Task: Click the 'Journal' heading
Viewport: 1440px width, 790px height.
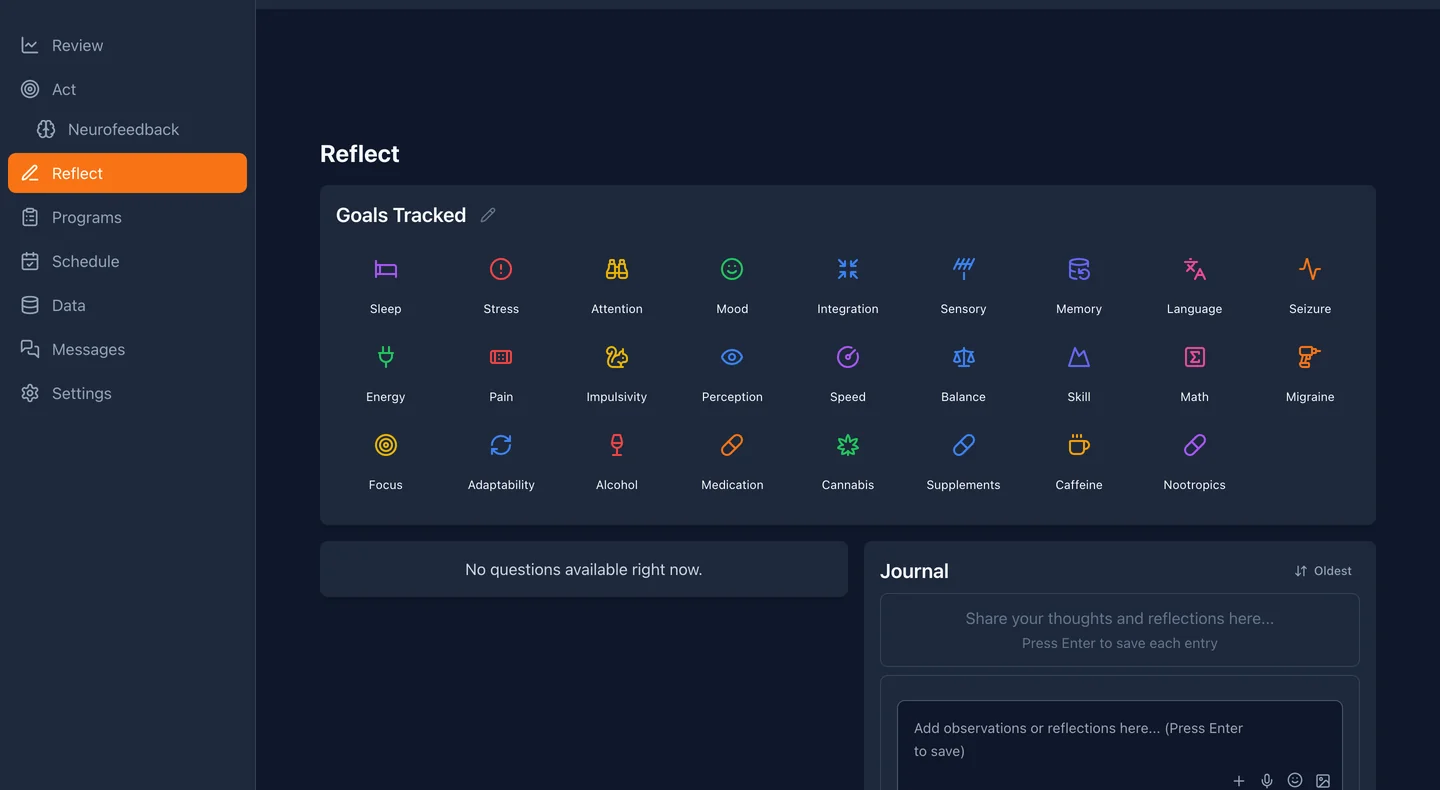Action: 914,571
